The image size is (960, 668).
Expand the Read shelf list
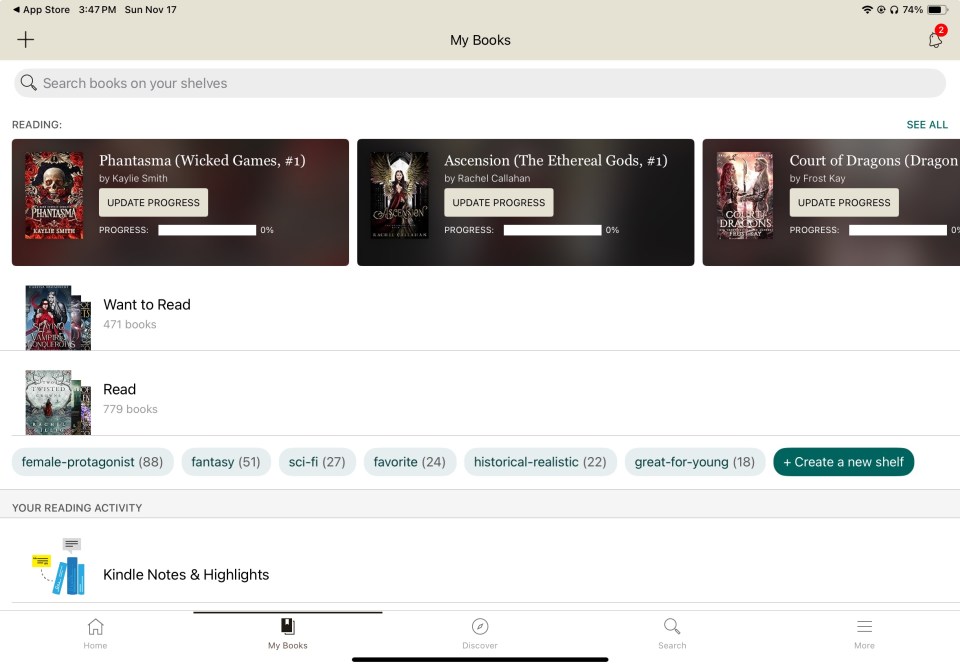click(120, 389)
